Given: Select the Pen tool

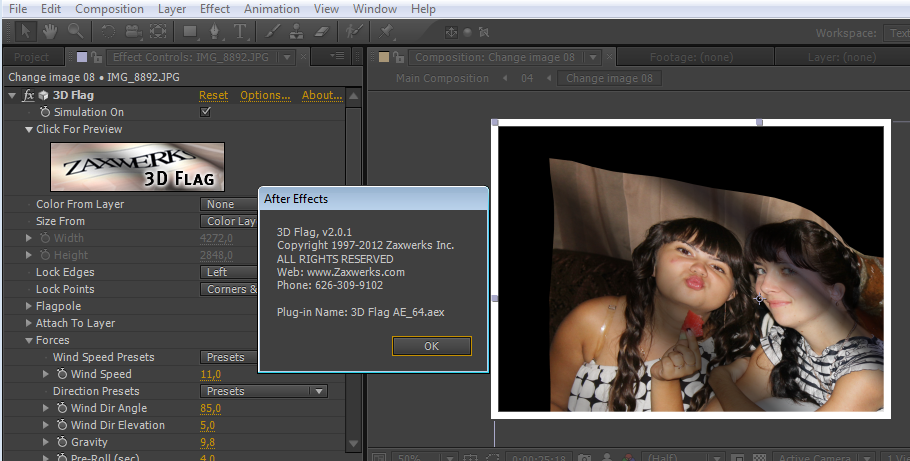Looking at the screenshot, I should [x=216, y=33].
